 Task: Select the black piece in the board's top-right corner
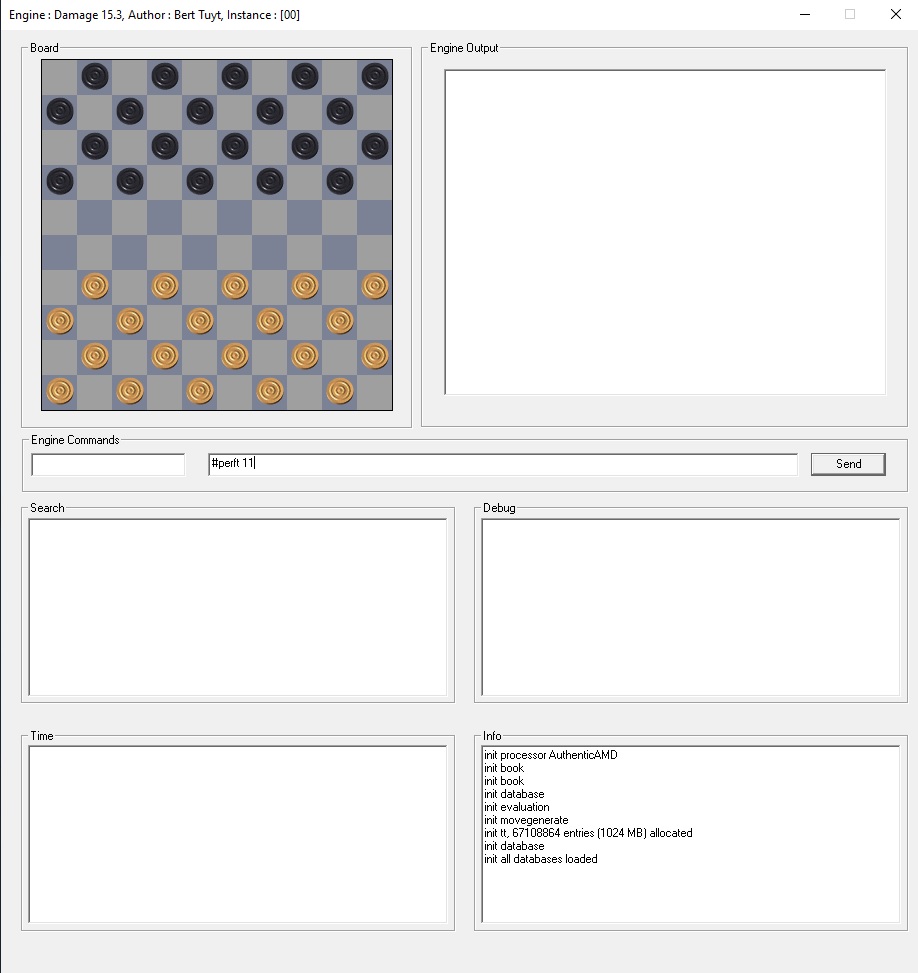pyautogui.click(x=375, y=76)
